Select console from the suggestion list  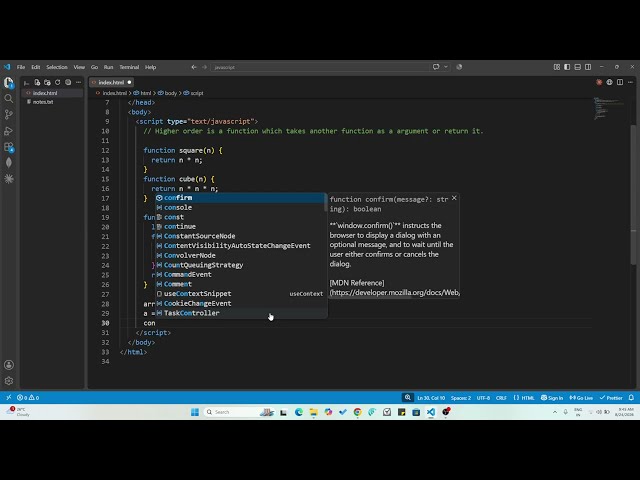(x=241, y=207)
